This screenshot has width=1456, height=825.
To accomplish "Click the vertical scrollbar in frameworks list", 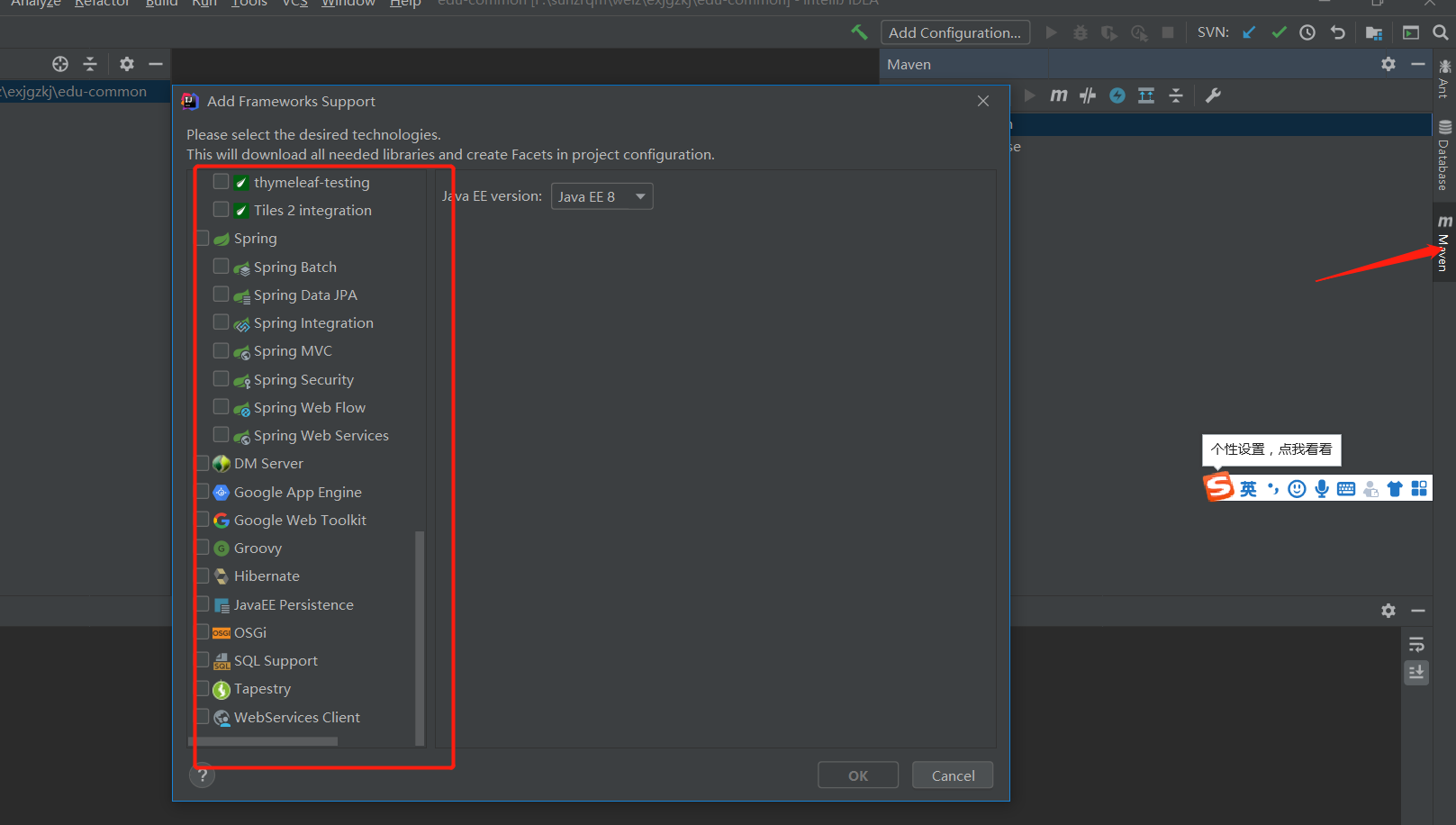I will (x=419, y=638).
